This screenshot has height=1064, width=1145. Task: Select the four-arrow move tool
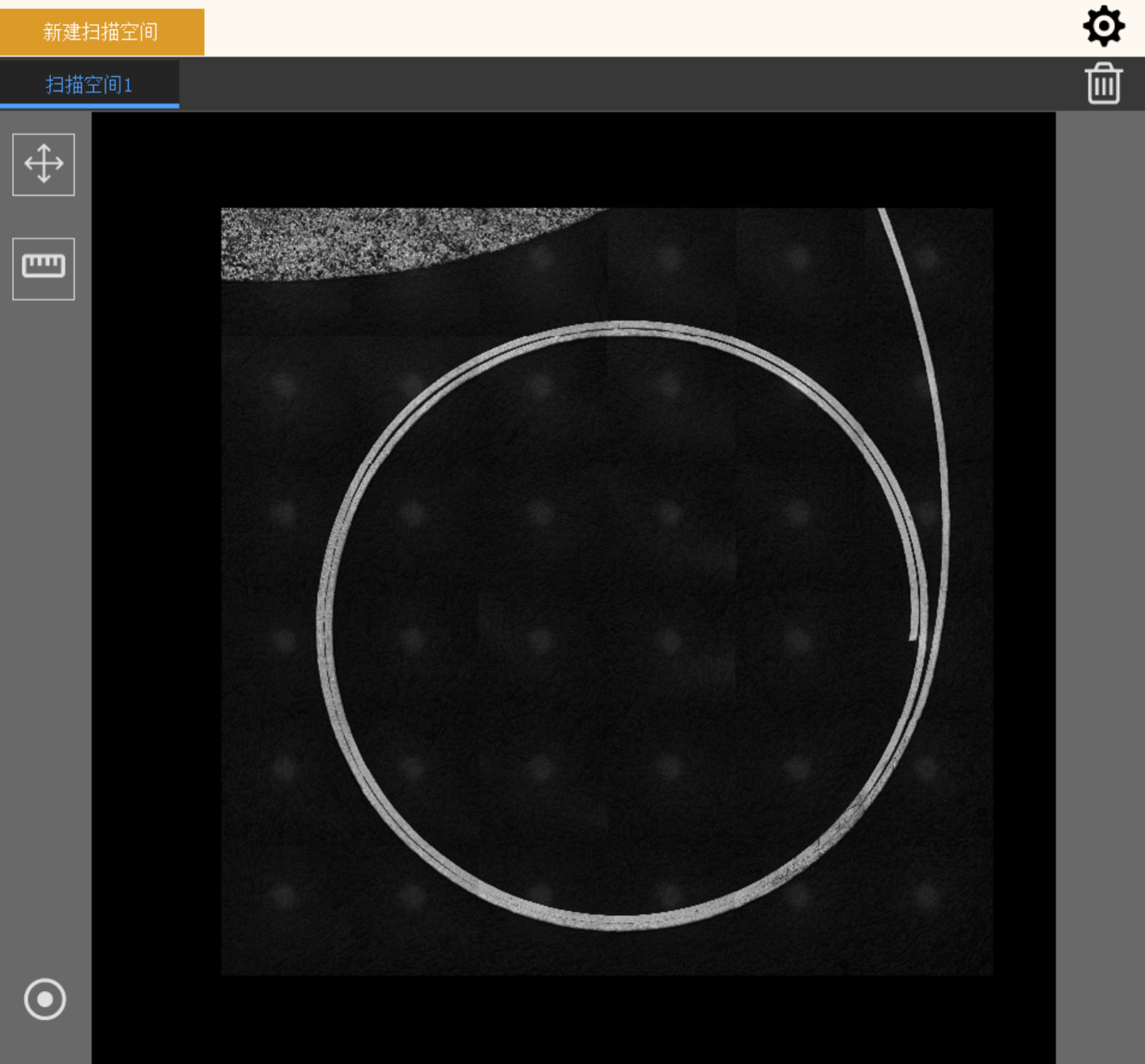coord(44,164)
